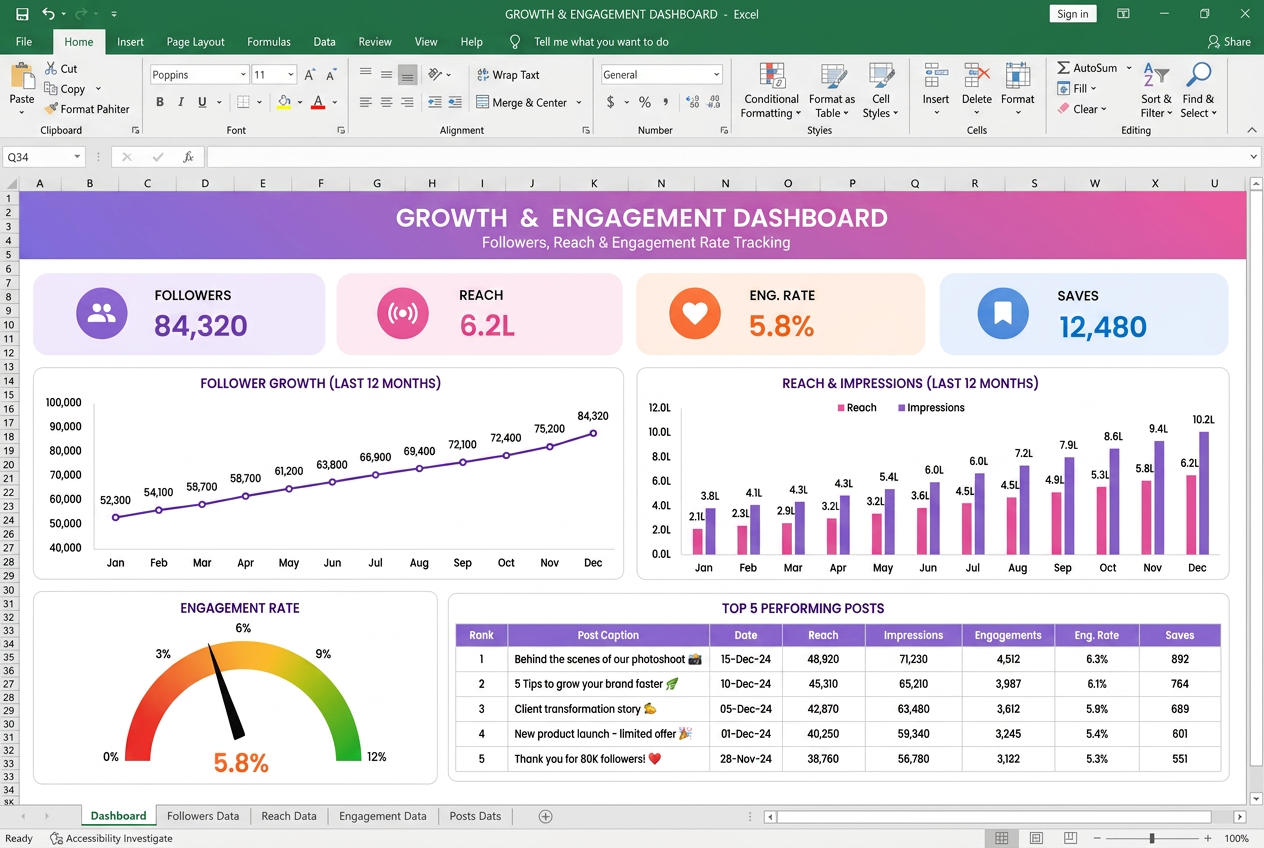1264x848 pixels.
Task: Toggle Underline formatting
Action: click(x=203, y=102)
